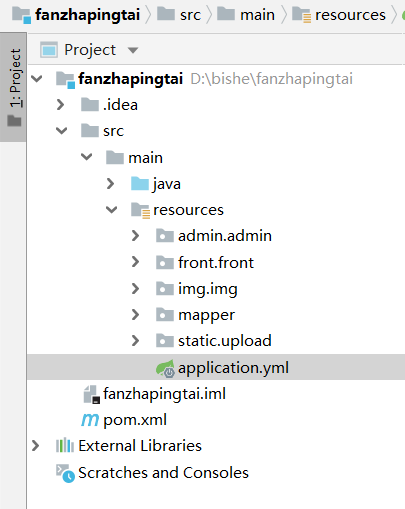Toggle the 1: Project side tab

click(x=13, y=87)
